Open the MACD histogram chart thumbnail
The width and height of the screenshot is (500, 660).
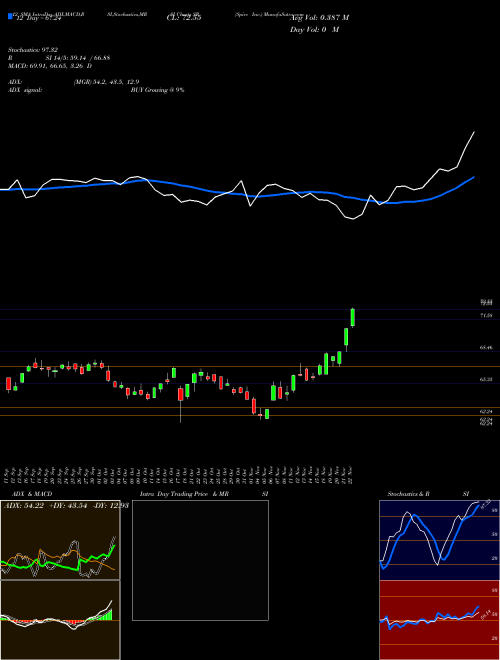pos(60,620)
